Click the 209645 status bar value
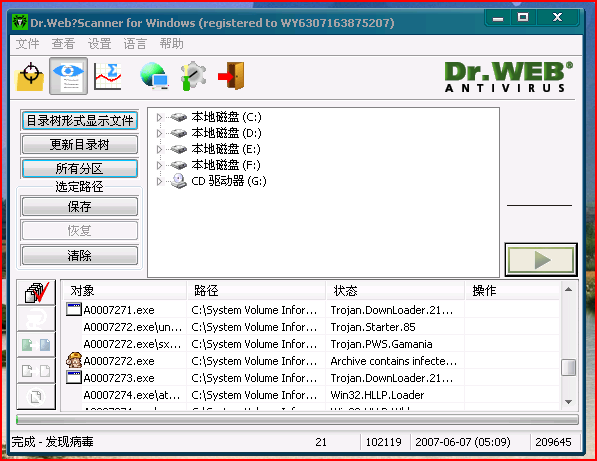This screenshot has height=461, width=597. [x=553, y=442]
